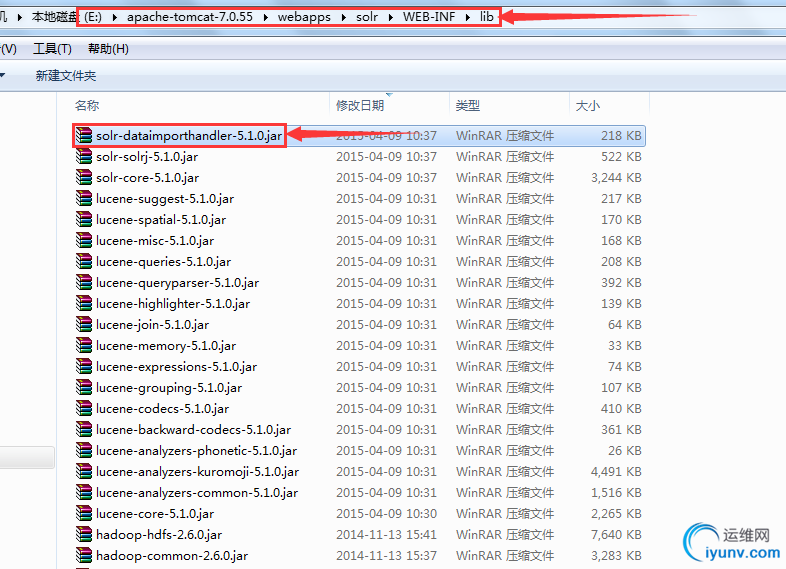Click the lucene-grouping-5.1.0.jar archive icon
The height and width of the screenshot is (569, 786).
84,388
